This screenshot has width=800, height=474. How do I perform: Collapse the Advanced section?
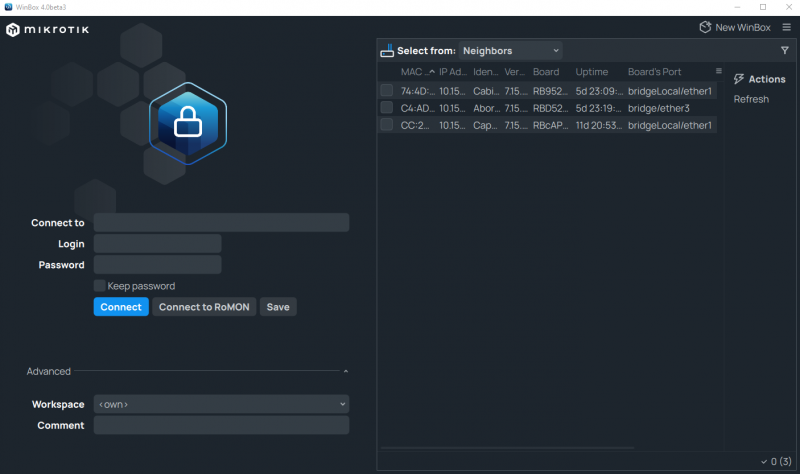coord(345,371)
